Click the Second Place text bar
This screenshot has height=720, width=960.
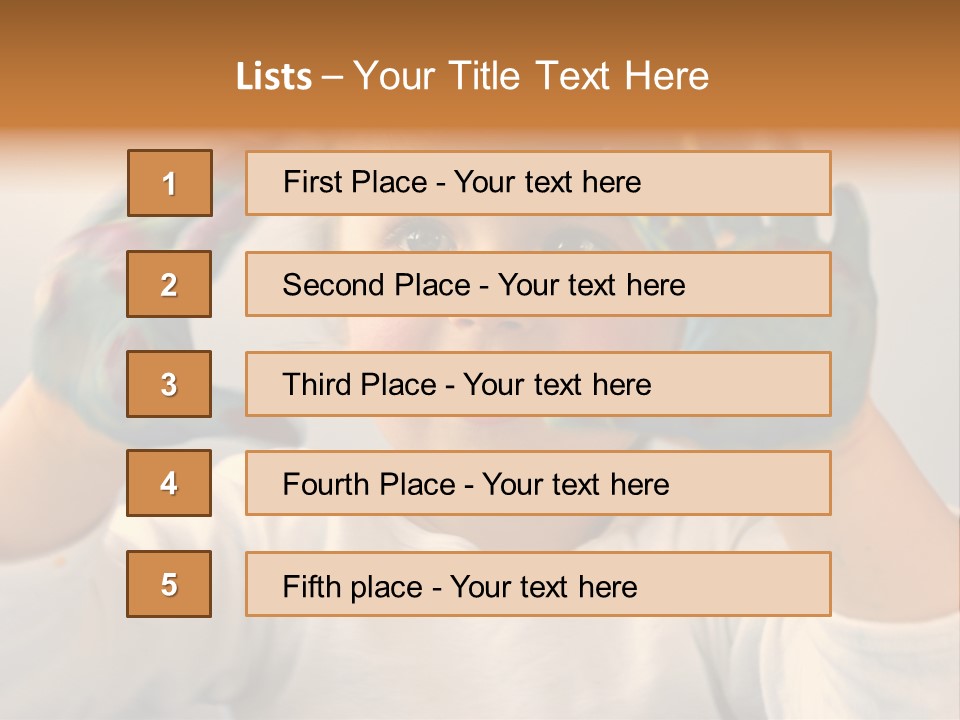538,284
